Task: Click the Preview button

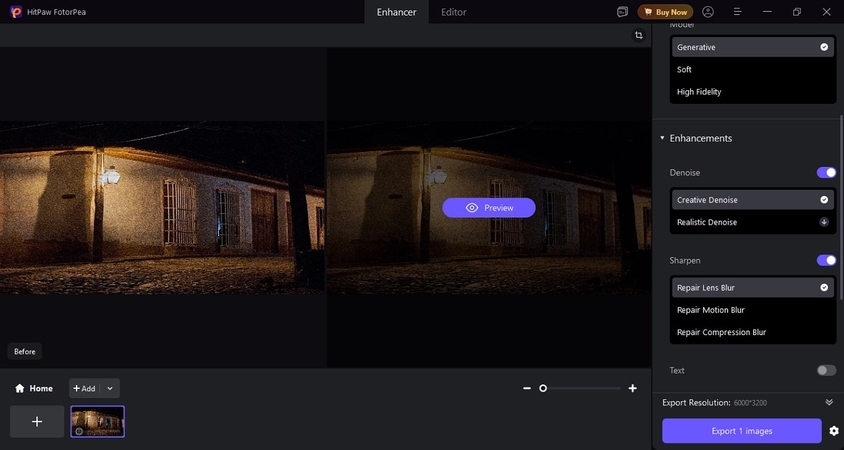Action: (x=489, y=208)
